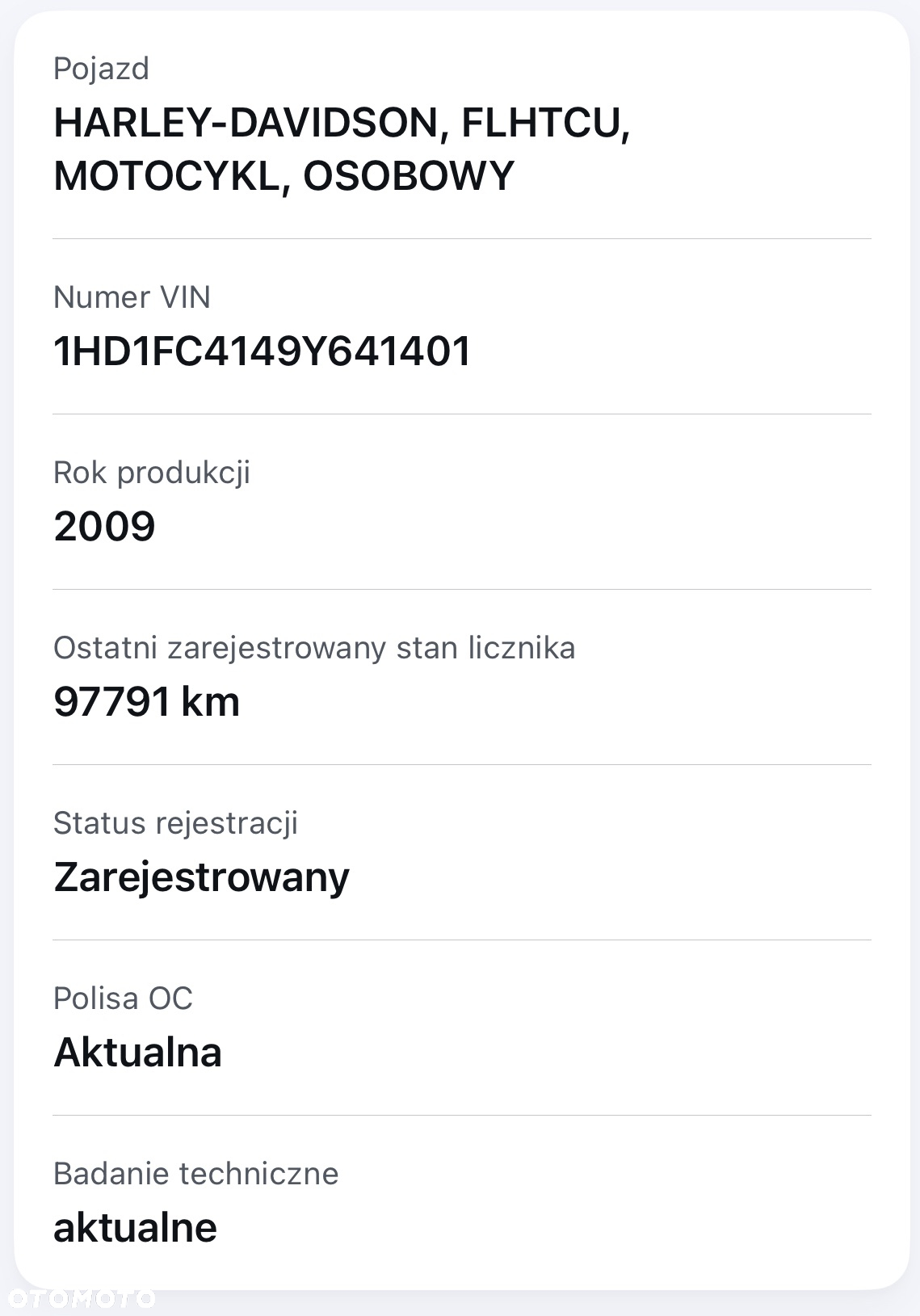Click the Status rejestracji label

click(175, 824)
